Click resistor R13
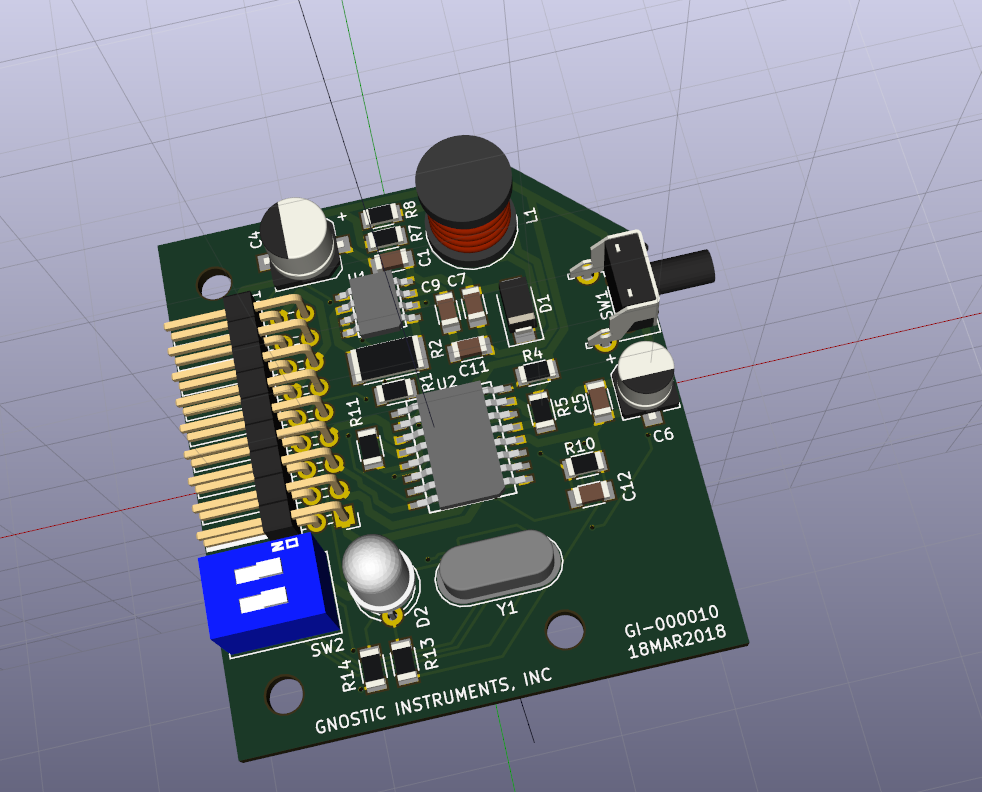Viewport: 982px width, 792px height. 404,660
